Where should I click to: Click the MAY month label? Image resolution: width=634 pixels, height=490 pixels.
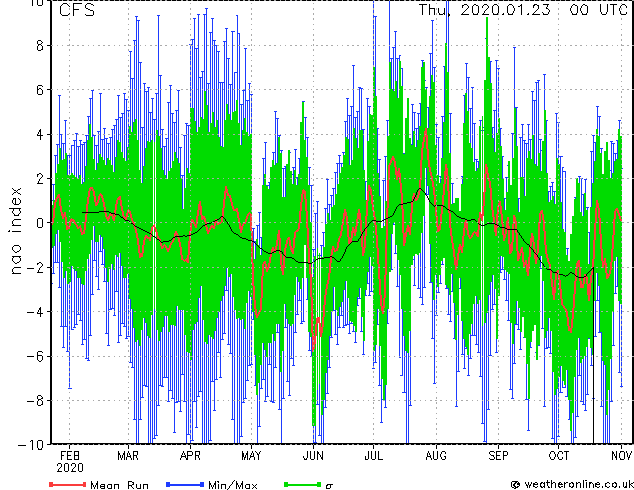pyautogui.click(x=251, y=456)
